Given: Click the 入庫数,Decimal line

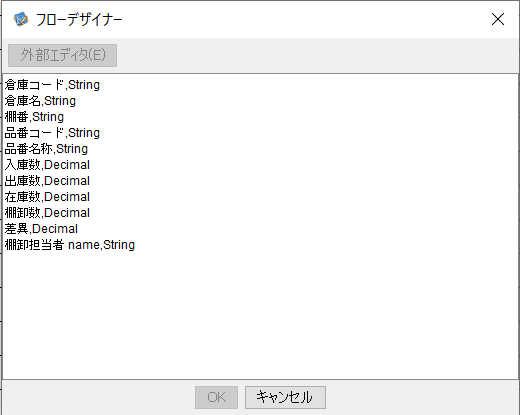Looking at the screenshot, I should (x=47, y=165).
